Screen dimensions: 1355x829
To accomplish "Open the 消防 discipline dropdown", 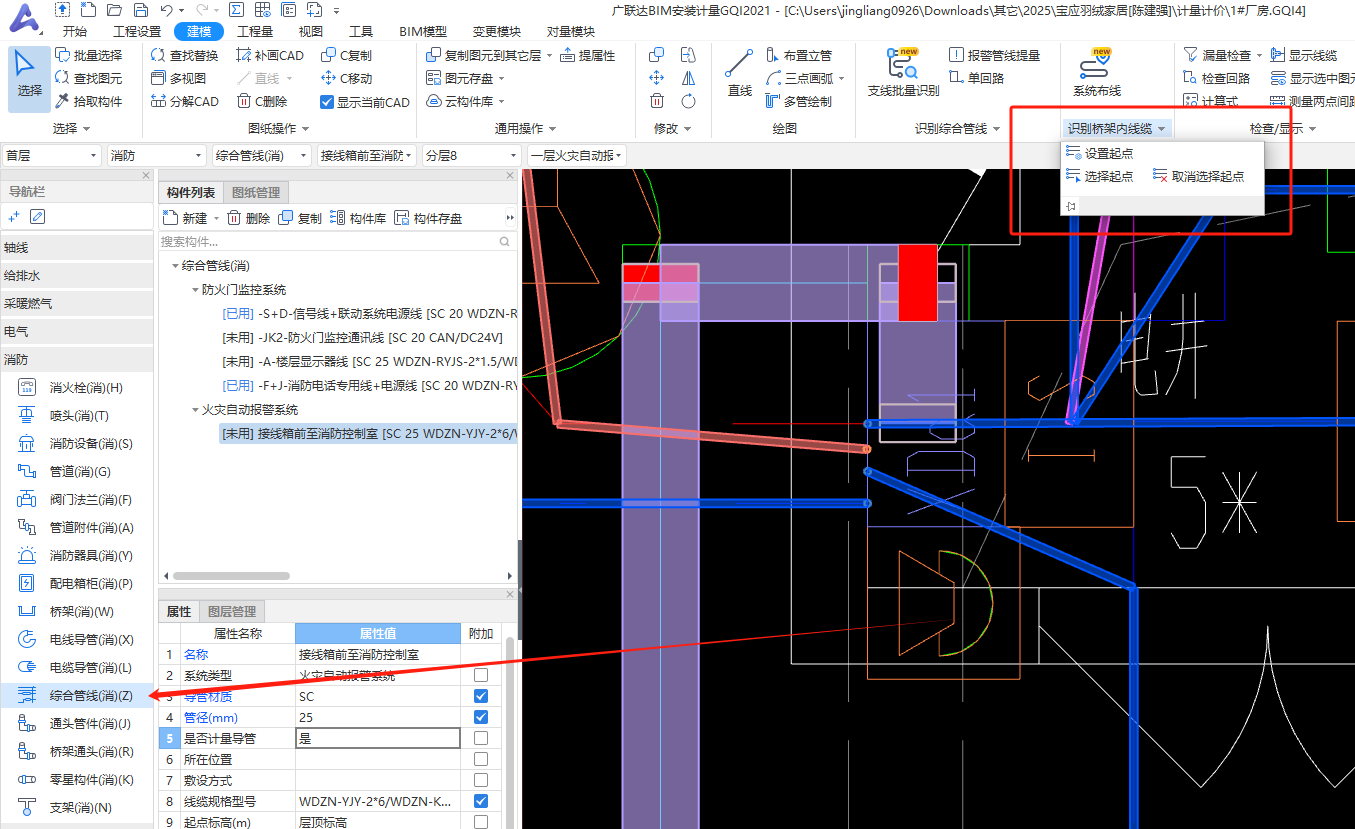I will click(157, 155).
